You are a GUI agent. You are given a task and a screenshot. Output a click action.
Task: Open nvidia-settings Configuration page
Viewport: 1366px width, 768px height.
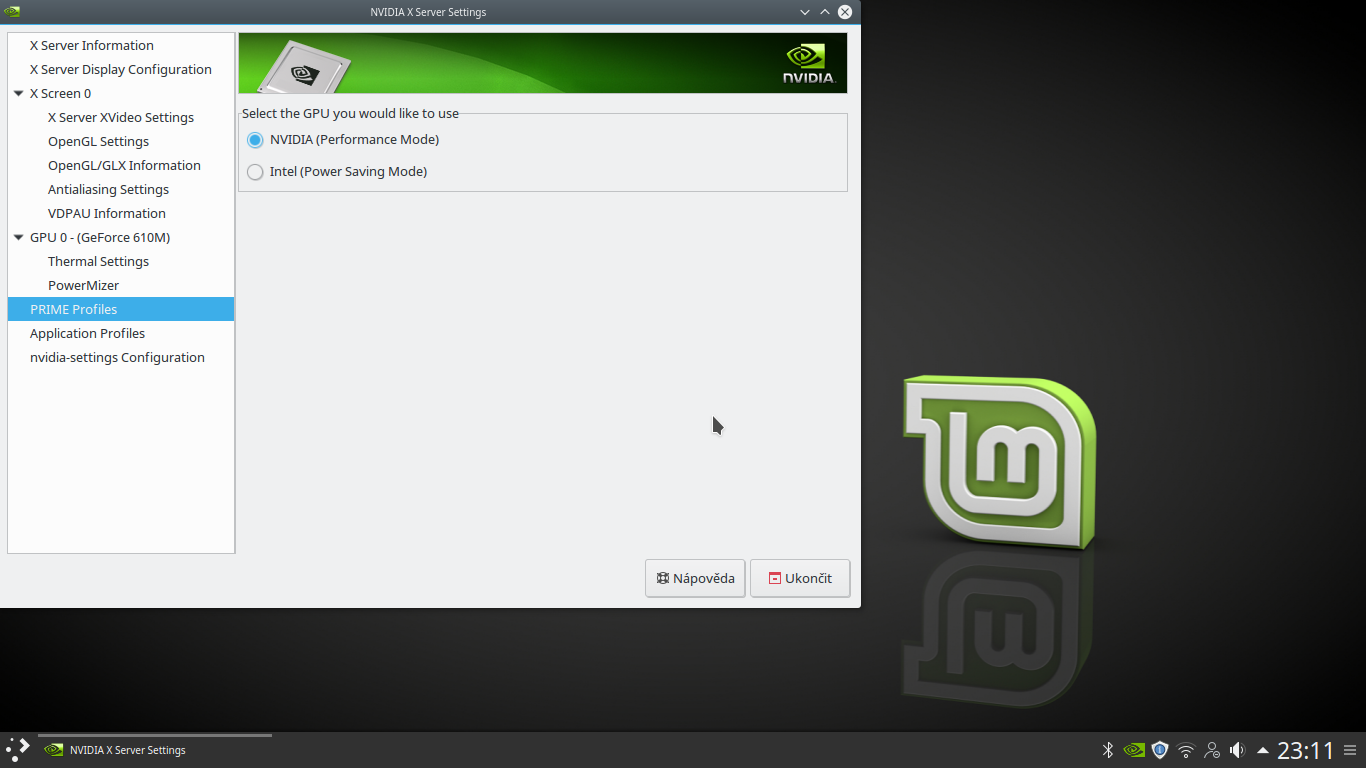click(117, 357)
